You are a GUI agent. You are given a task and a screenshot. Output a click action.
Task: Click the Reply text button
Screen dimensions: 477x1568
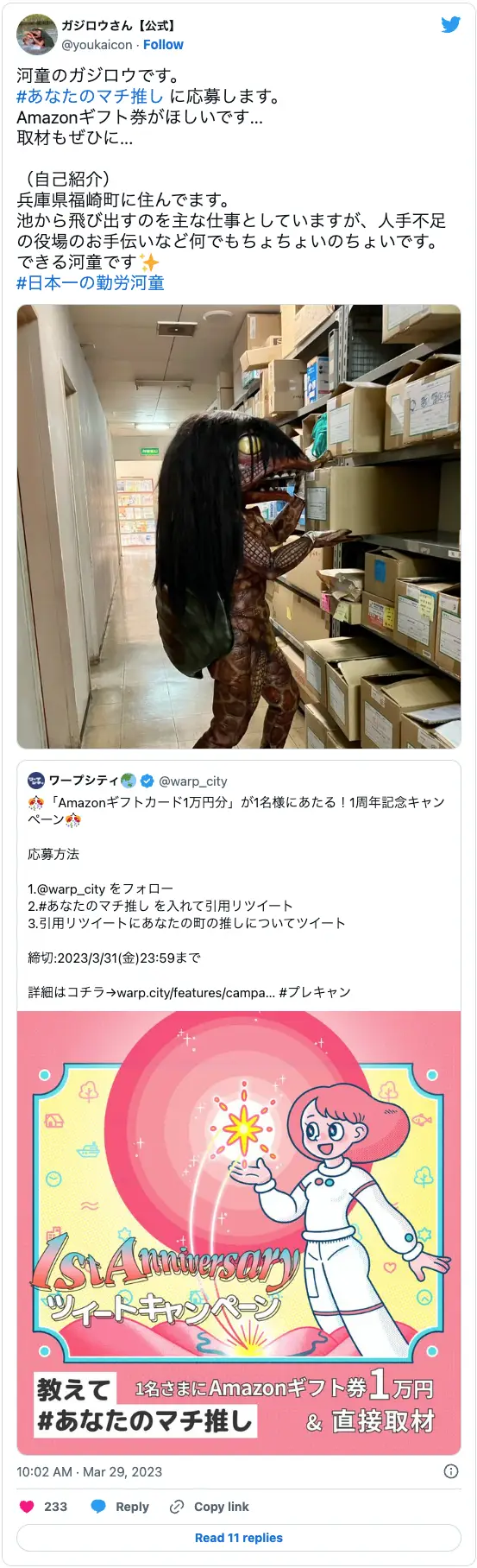point(132,1507)
